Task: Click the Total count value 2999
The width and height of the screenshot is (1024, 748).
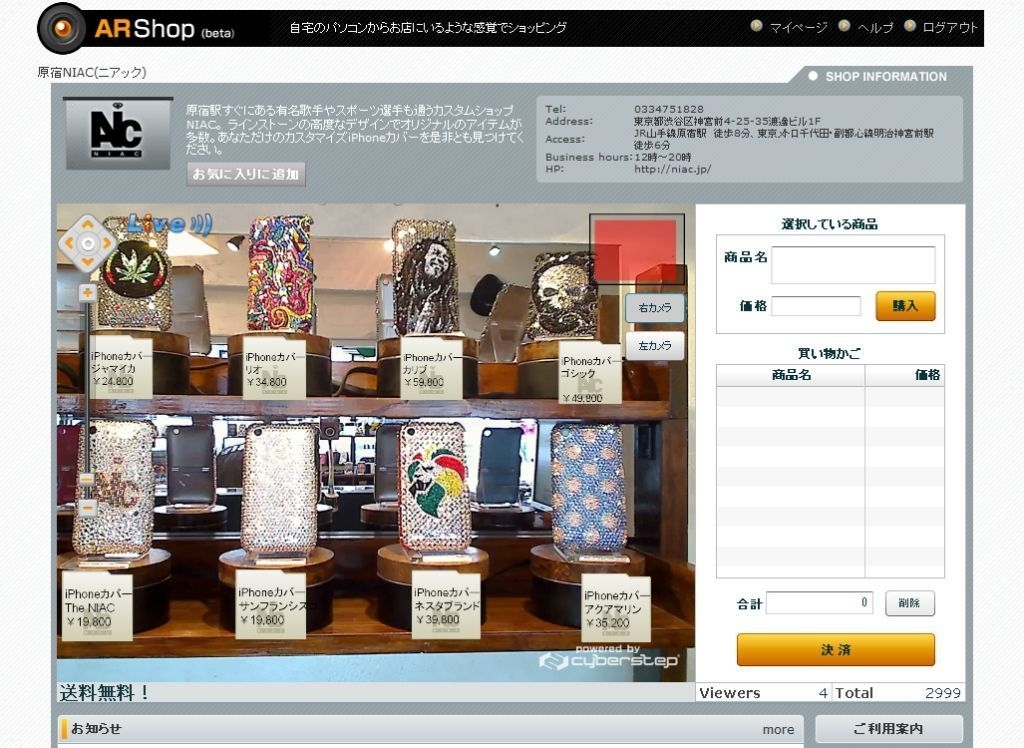Action: point(943,693)
